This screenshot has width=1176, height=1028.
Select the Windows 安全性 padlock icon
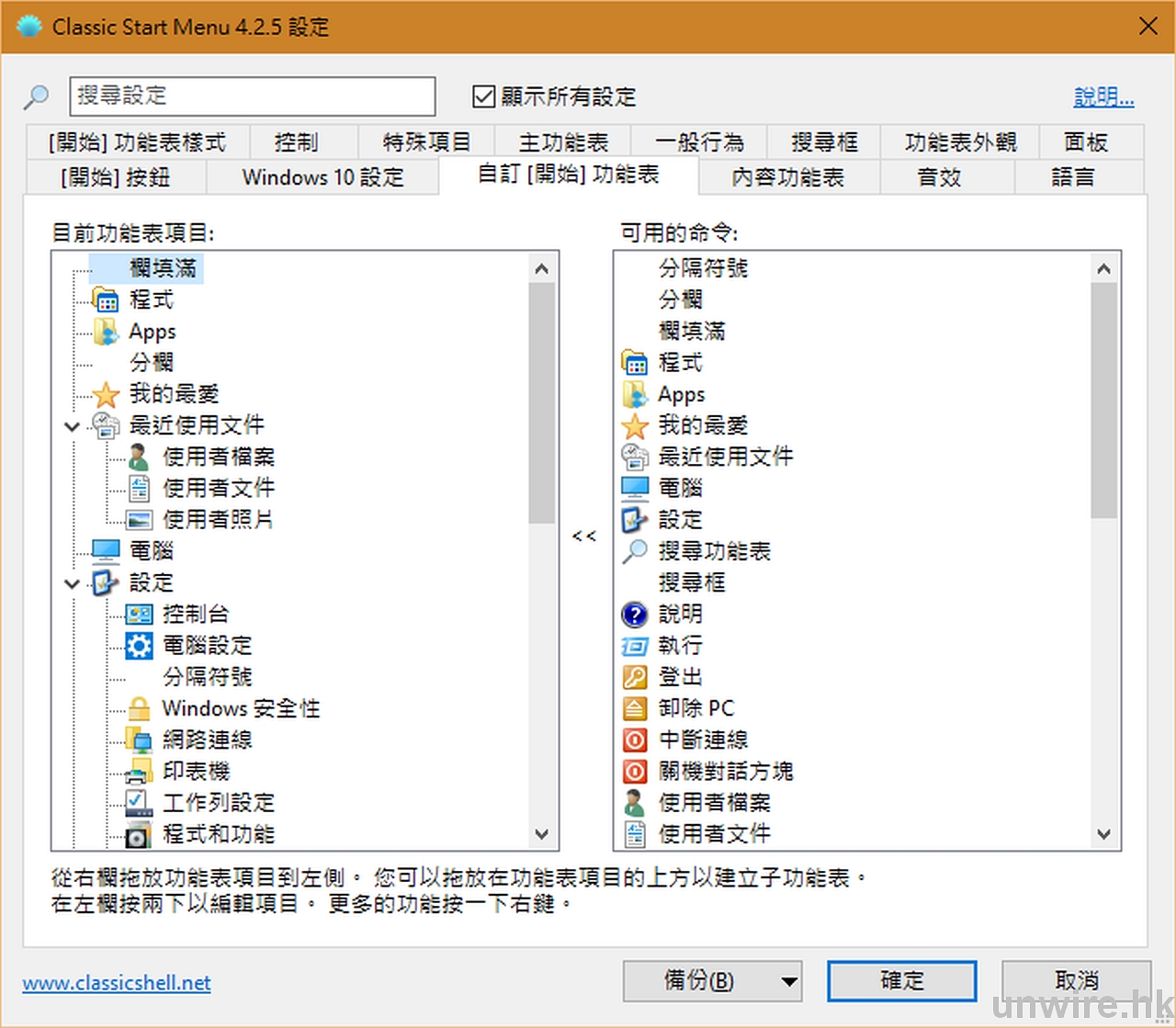coord(139,708)
